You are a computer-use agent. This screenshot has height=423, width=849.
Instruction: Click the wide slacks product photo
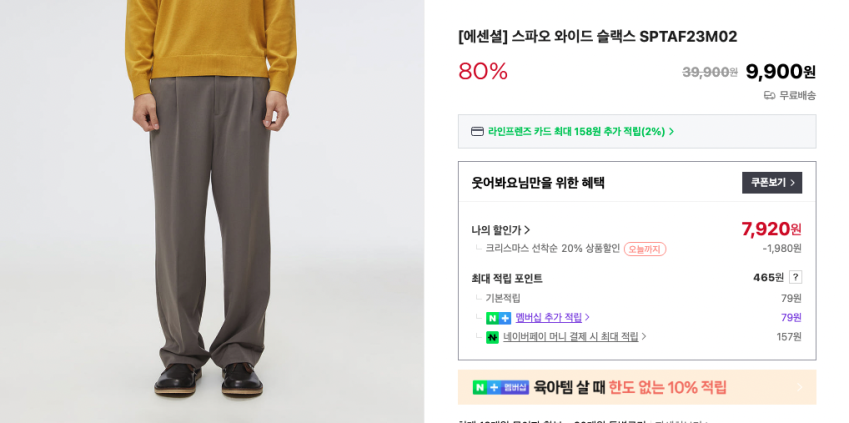click(x=212, y=211)
